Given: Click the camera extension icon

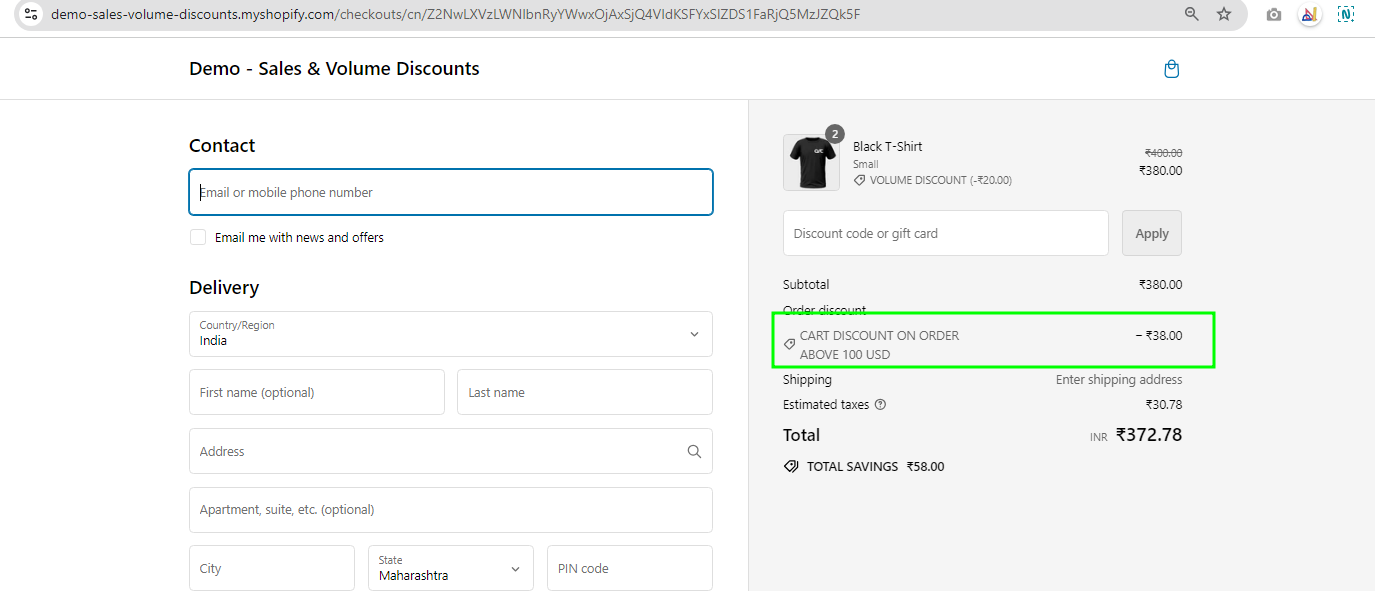Looking at the screenshot, I should [x=1273, y=14].
